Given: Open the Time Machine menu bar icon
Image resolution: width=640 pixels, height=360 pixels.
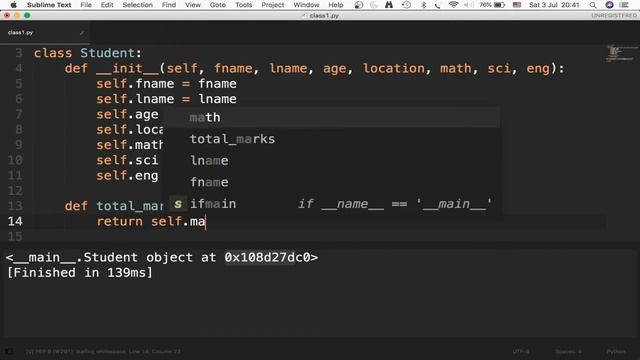Looking at the screenshot, I should pyautogui.click(x=406, y=5).
